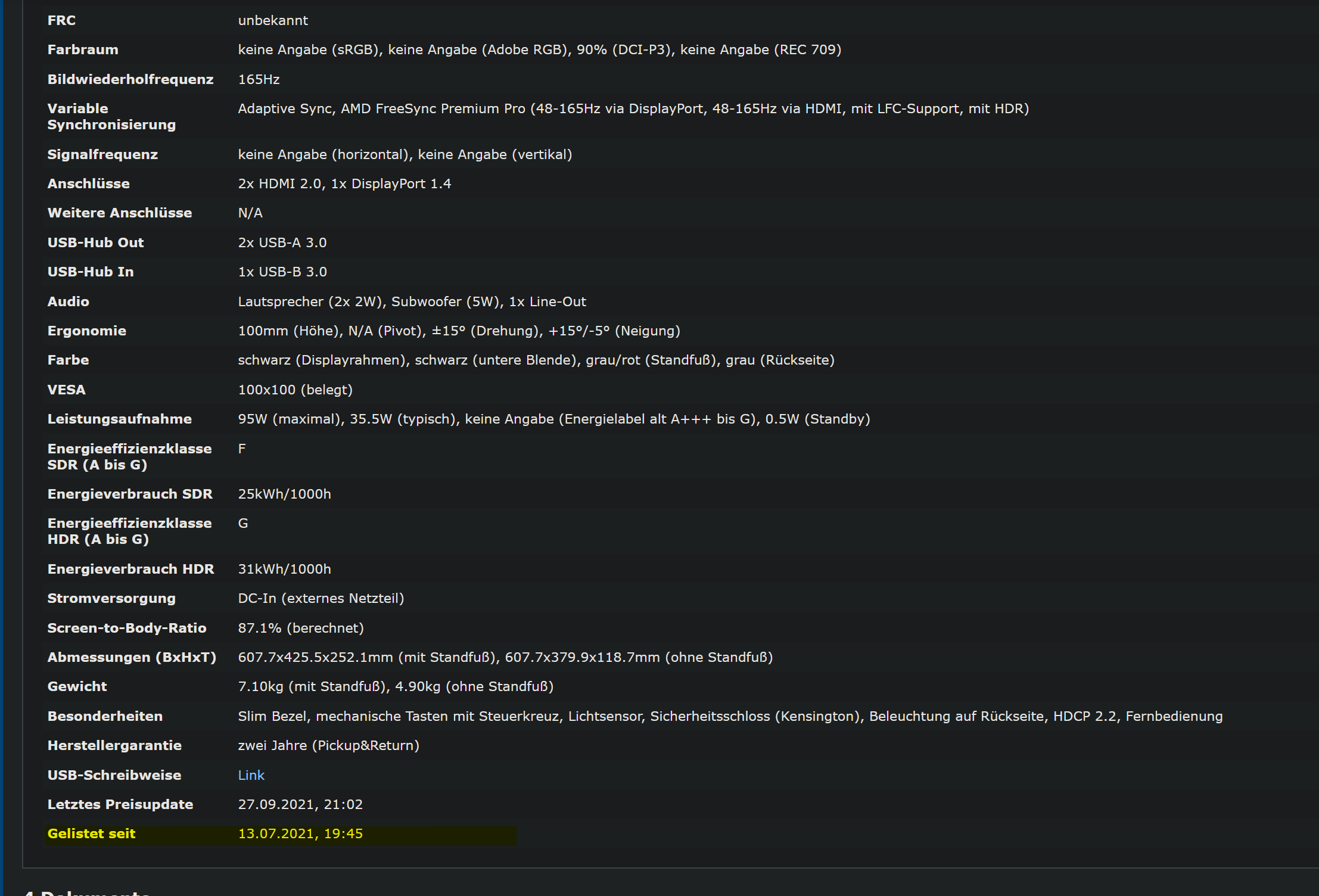Click the Energieeffizienzklasse SDR value F
The width and height of the screenshot is (1319, 896).
pos(242,449)
